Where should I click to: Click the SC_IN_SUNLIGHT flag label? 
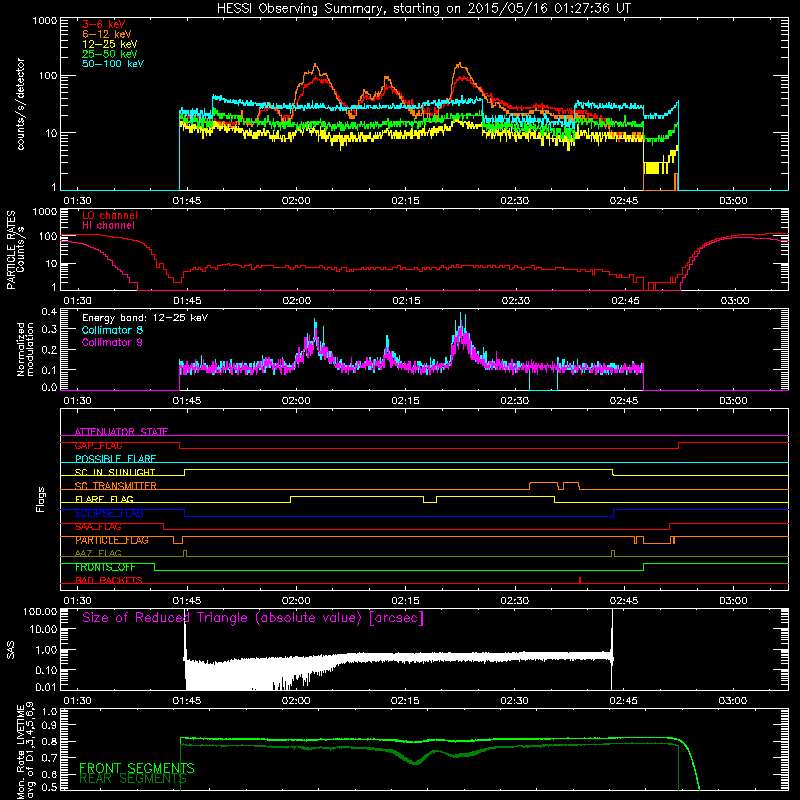(115, 472)
